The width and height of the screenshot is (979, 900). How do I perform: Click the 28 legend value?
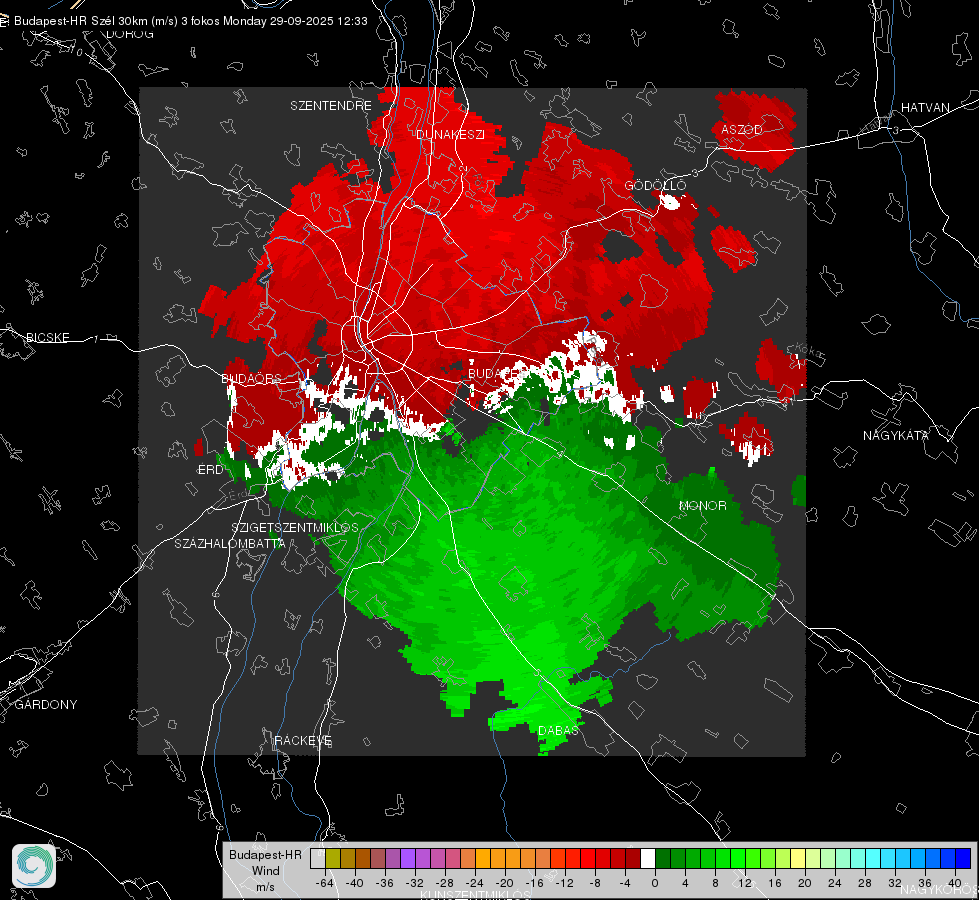pos(865,883)
